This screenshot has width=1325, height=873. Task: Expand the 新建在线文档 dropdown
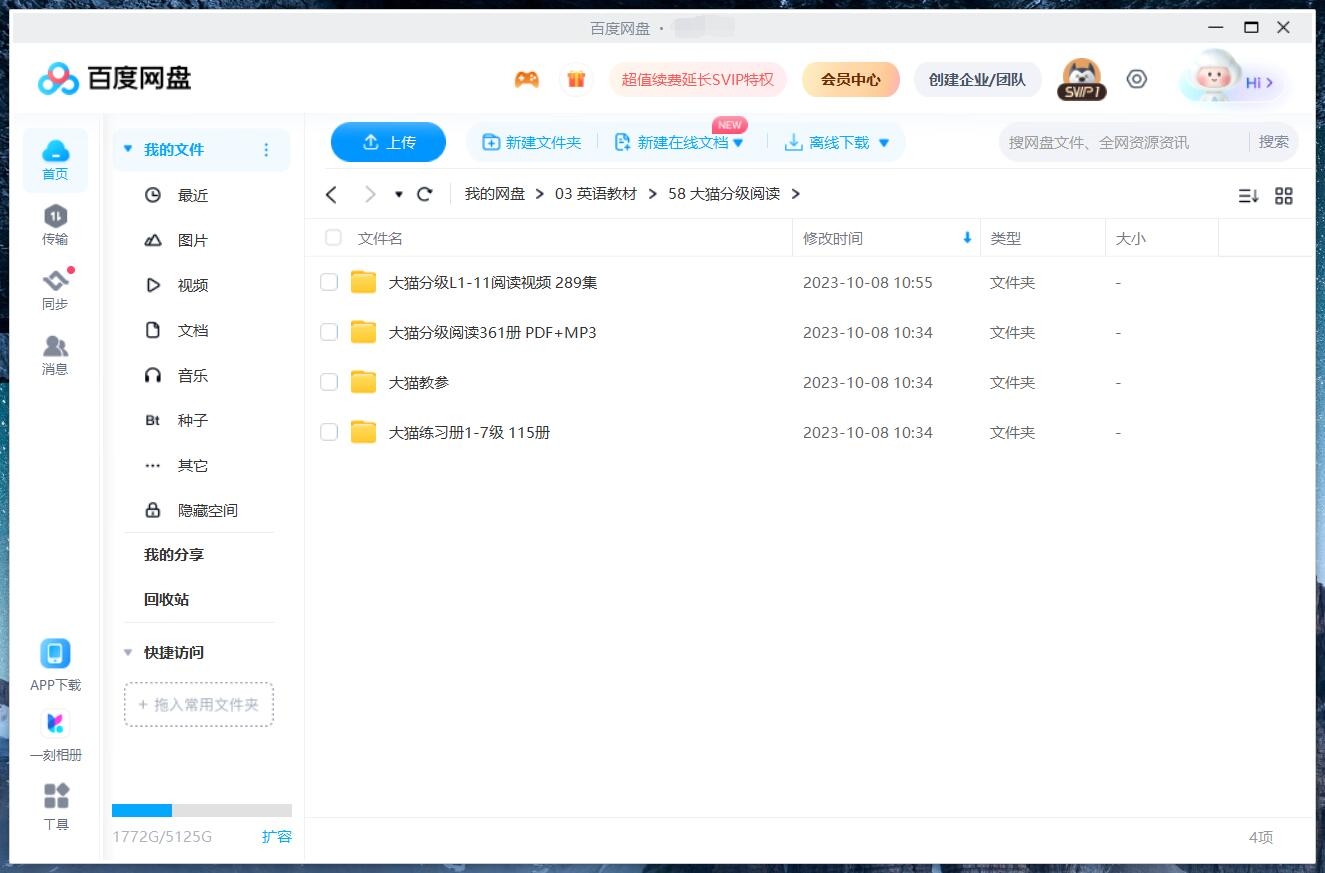737,142
